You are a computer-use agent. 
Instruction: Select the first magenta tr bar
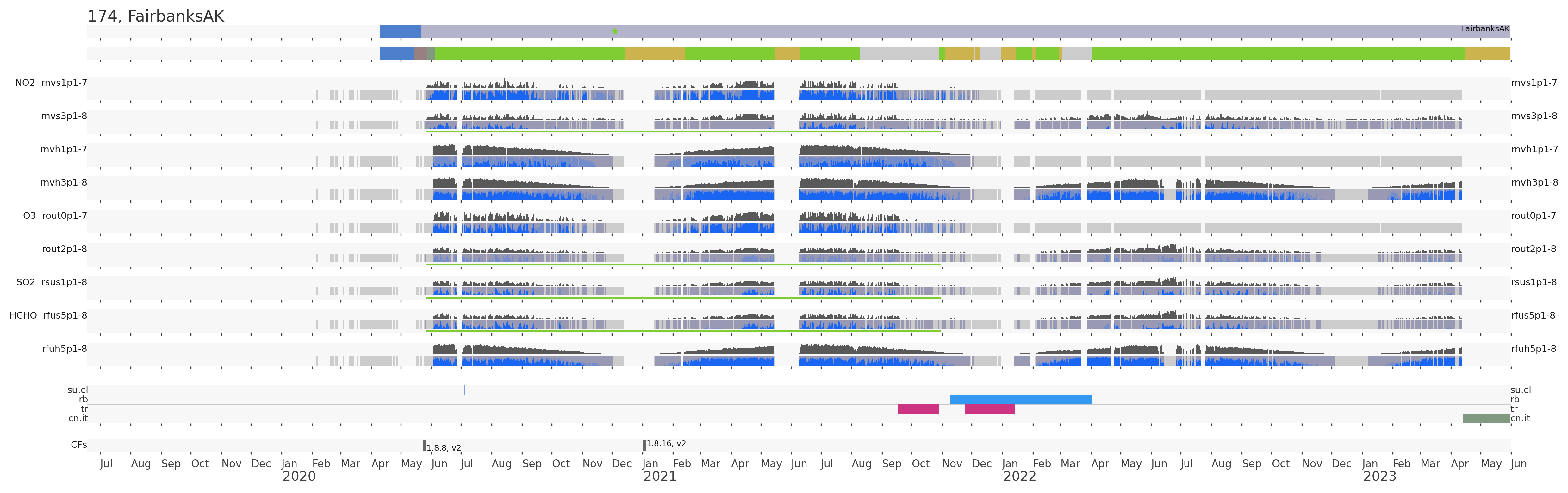(x=918, y=409)
